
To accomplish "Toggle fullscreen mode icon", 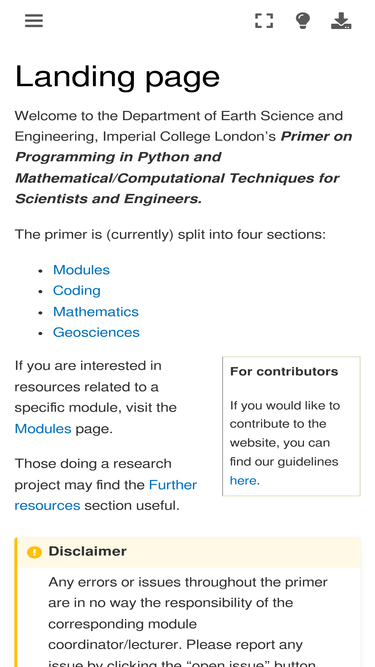I will (264, 20).
